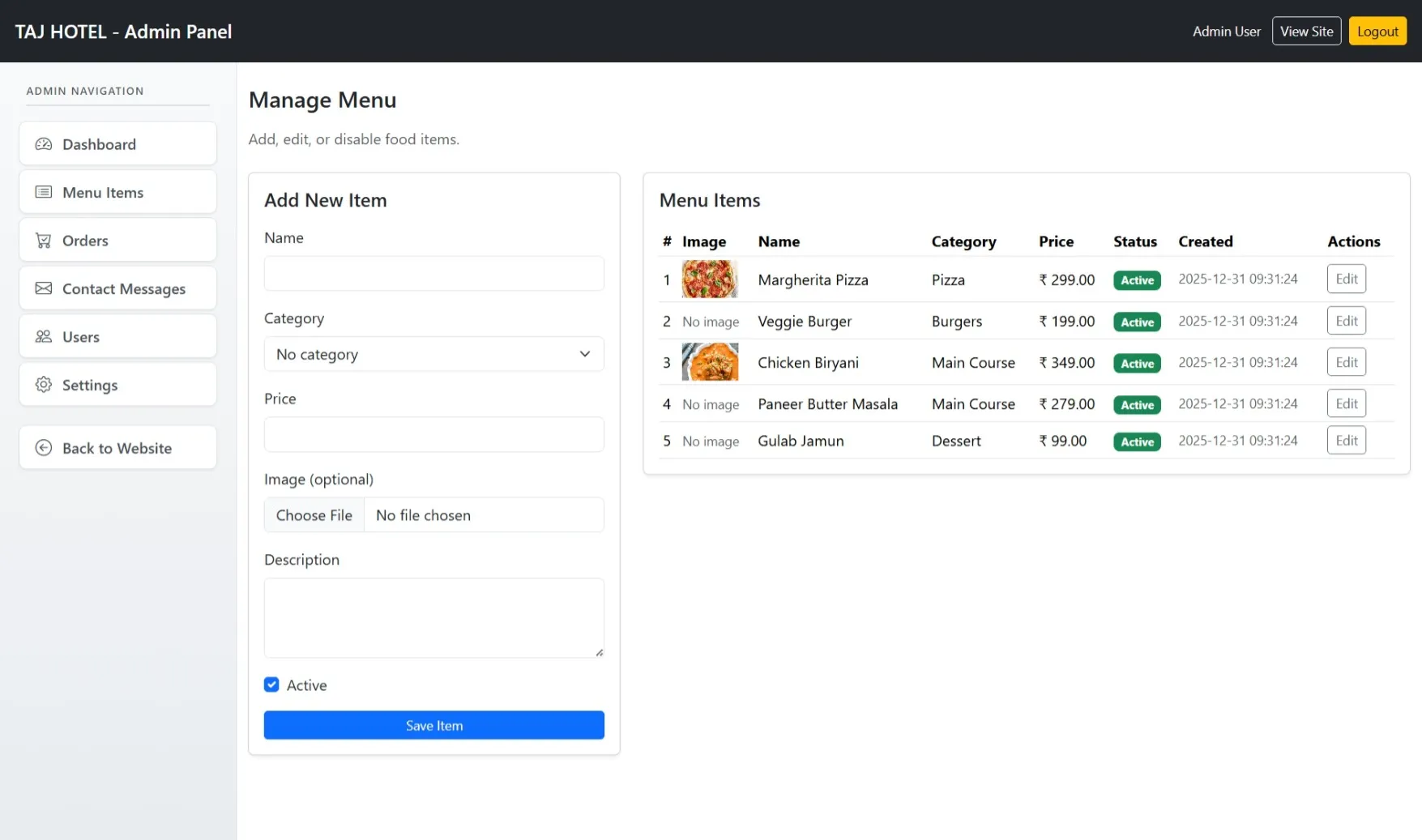Open the Category dropdown showing No category
This screenshot has height=840, width=1422.
[433, 354]
